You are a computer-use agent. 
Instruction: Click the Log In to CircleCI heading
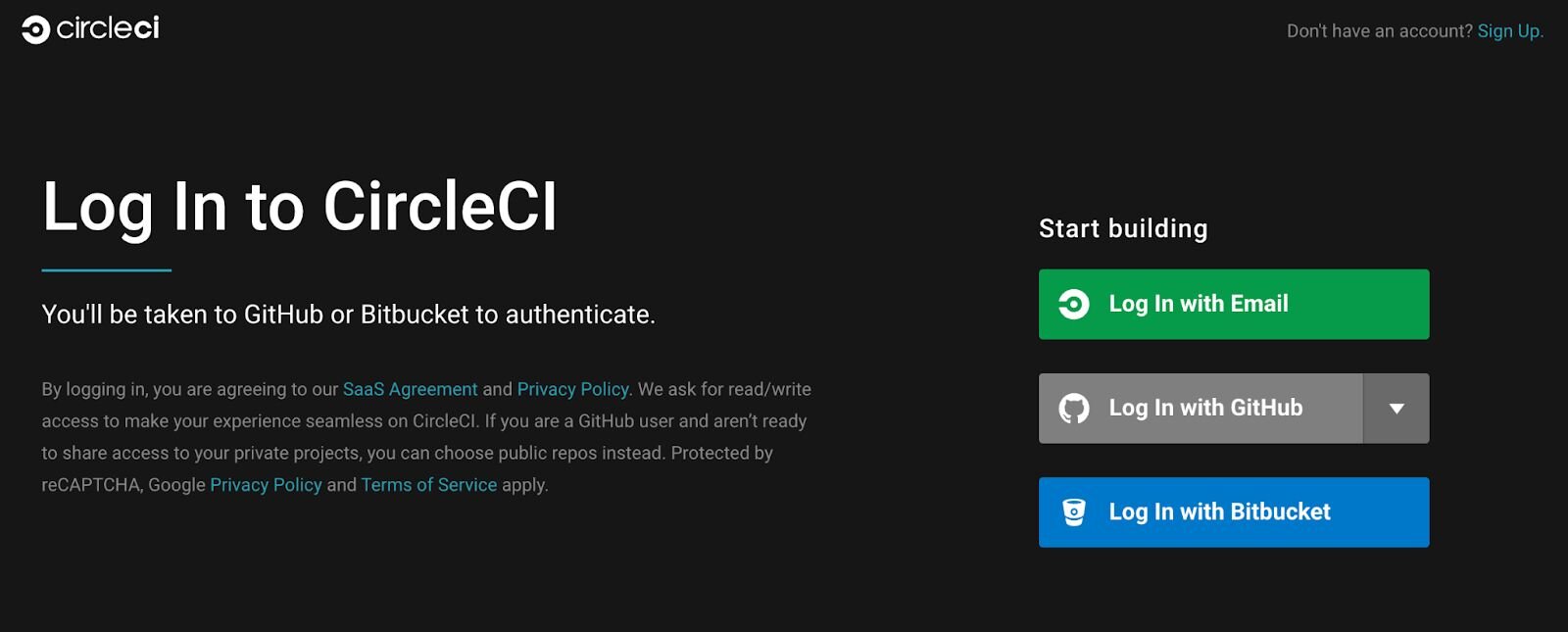[300, 207]
